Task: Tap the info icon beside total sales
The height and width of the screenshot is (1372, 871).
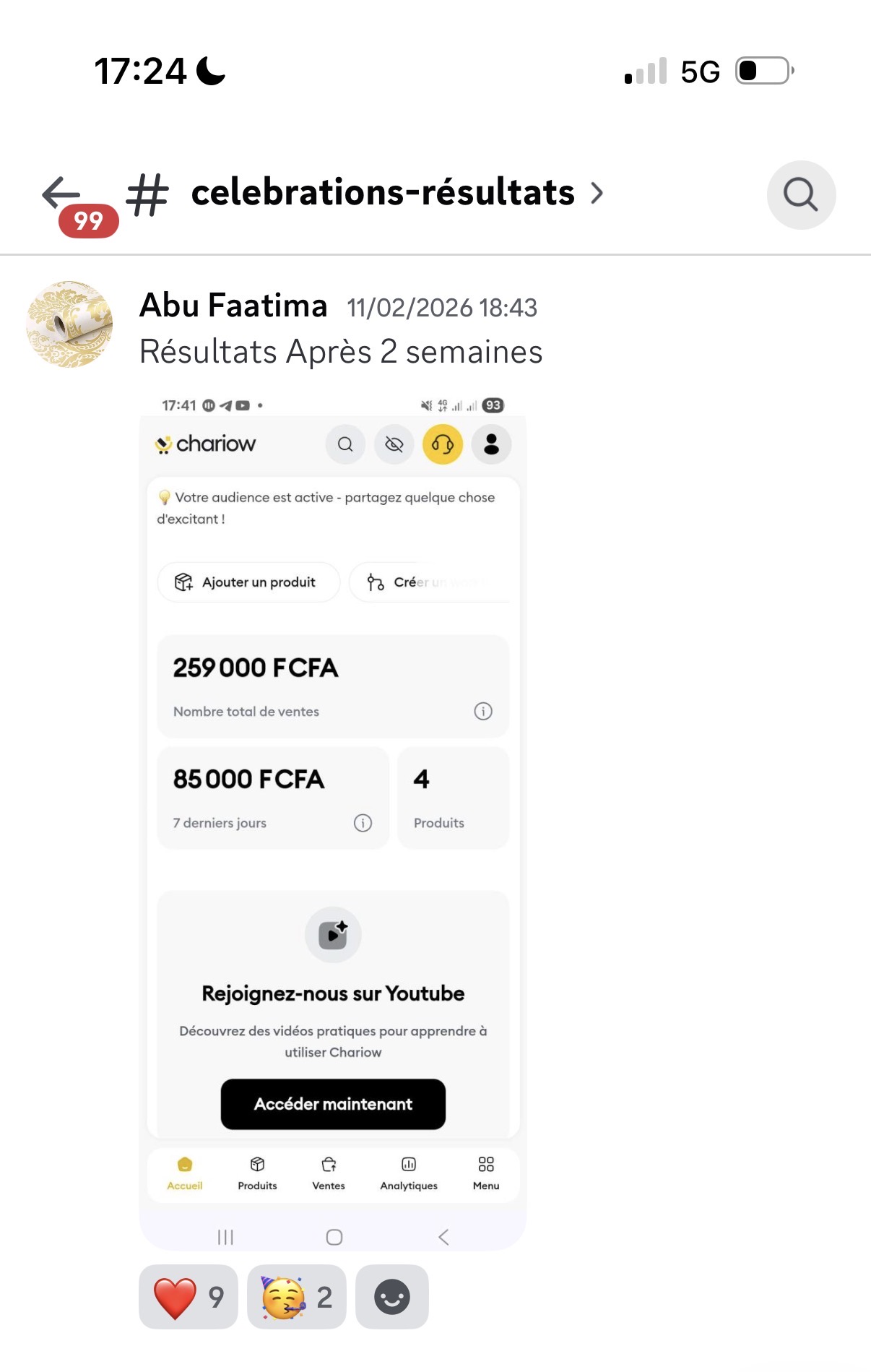Action: pyautogui.click(x=483, y=712)
